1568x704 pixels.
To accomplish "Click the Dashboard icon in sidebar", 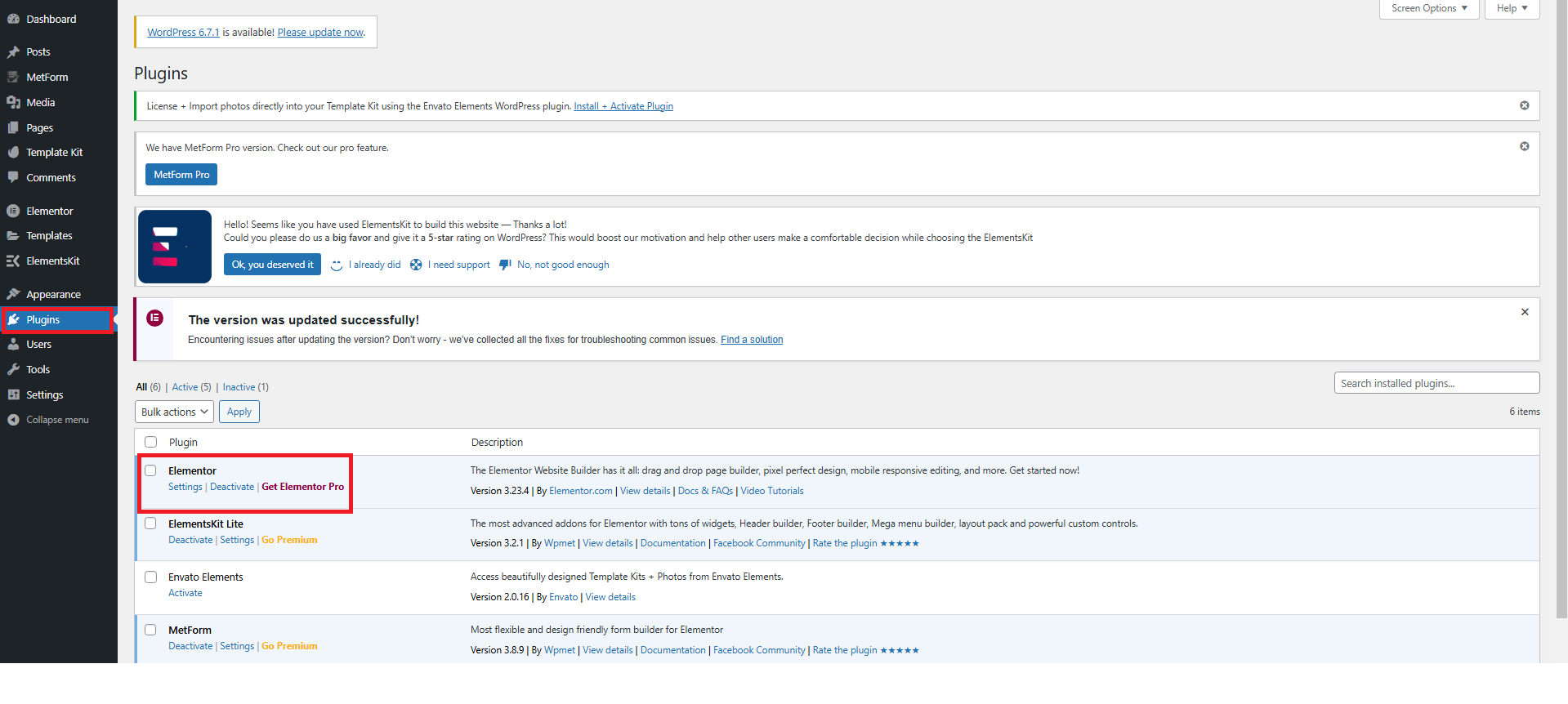I will (13, 19).
